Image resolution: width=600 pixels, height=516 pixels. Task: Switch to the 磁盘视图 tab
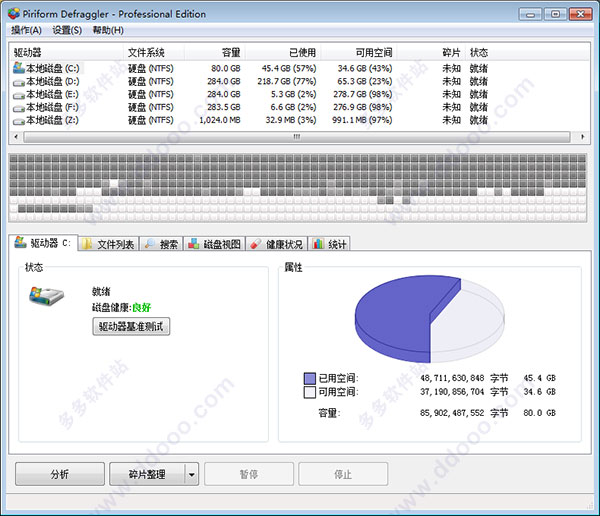coord(214,244)
